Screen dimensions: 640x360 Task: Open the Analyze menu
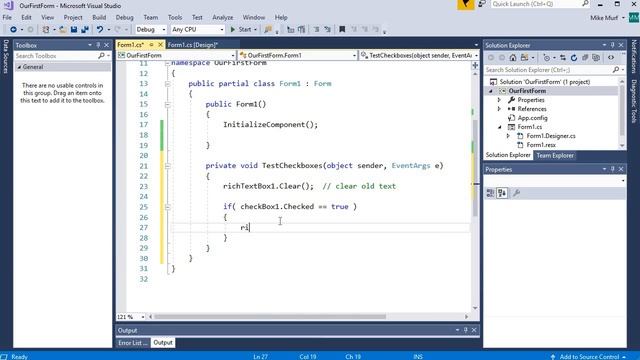click(x=222, y=17)
